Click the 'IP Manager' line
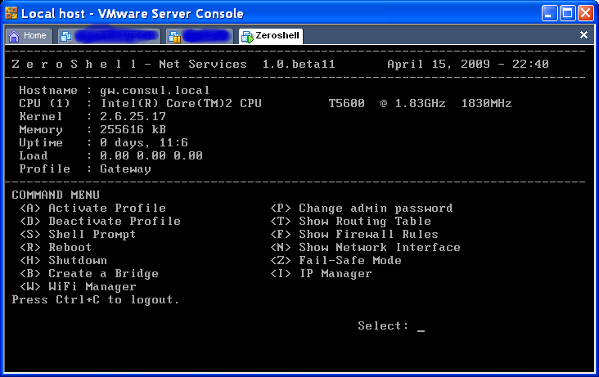The width and height of the screenshot is (599, 377). tap(321, 273)
